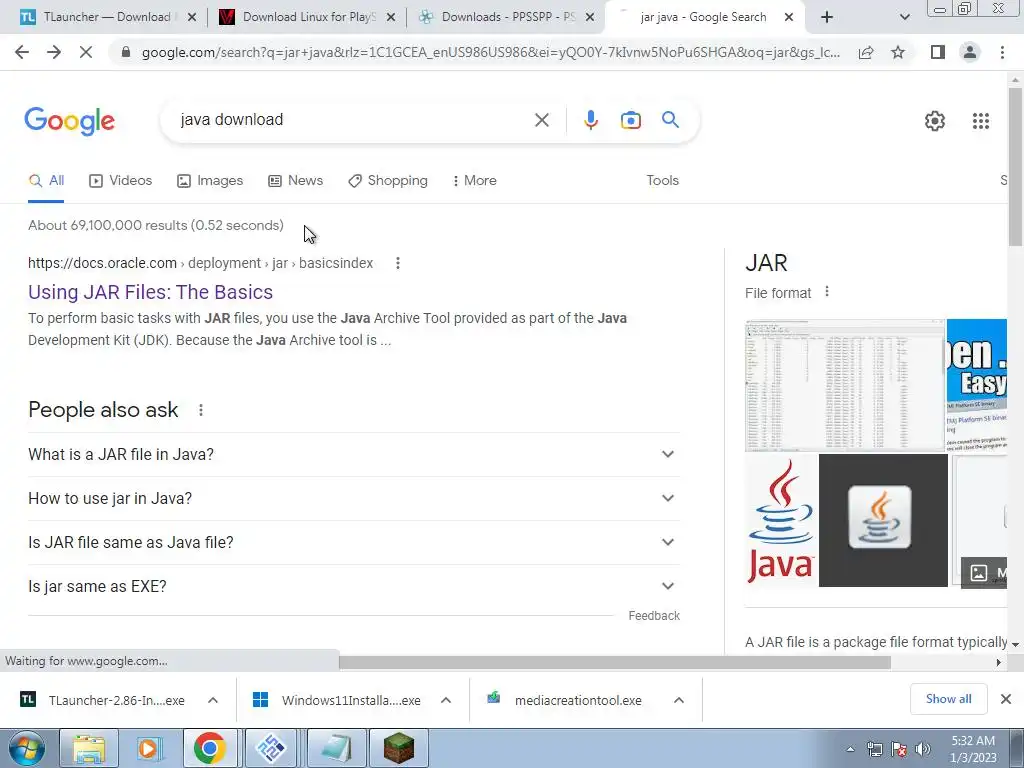Viewport: 1024px width, 768px height.
Task: Open the Chrome profile avatar
Action: [970, 52]
